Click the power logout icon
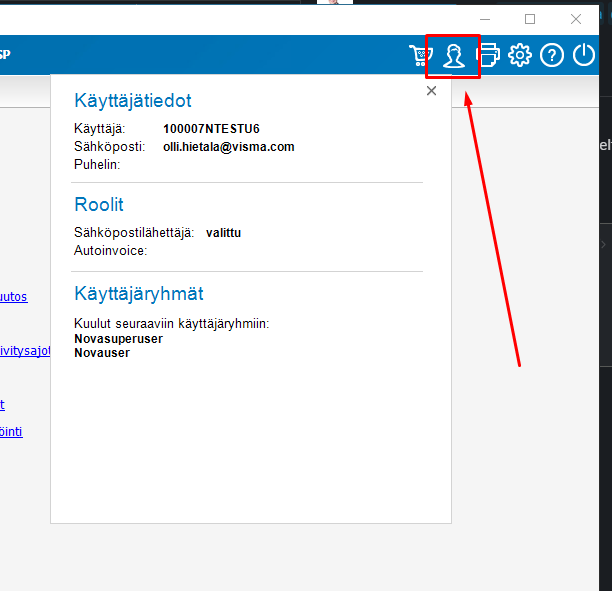 pos(584,55)
